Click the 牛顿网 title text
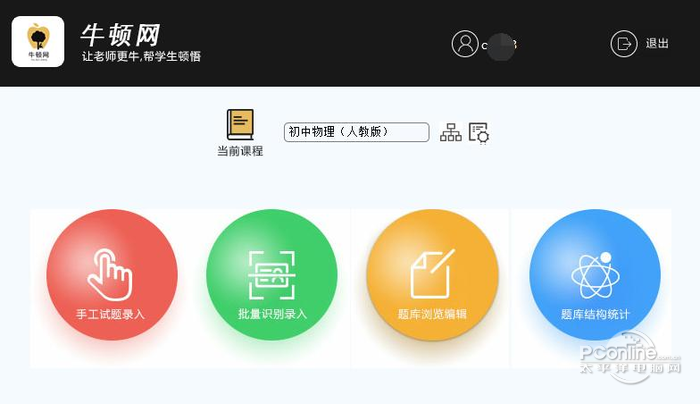The height and width of the screenshot is (404, 700). click(120, 35)
